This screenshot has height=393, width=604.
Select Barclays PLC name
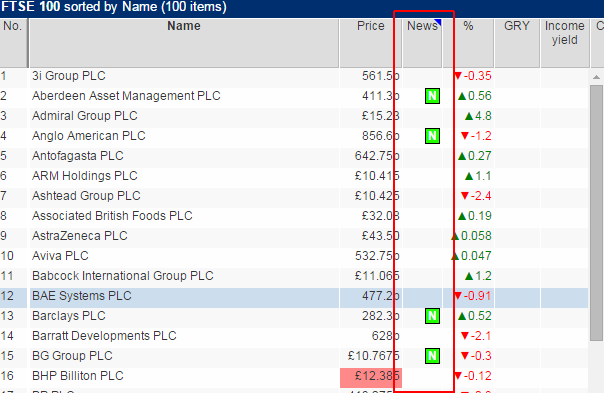coord(69,316)
